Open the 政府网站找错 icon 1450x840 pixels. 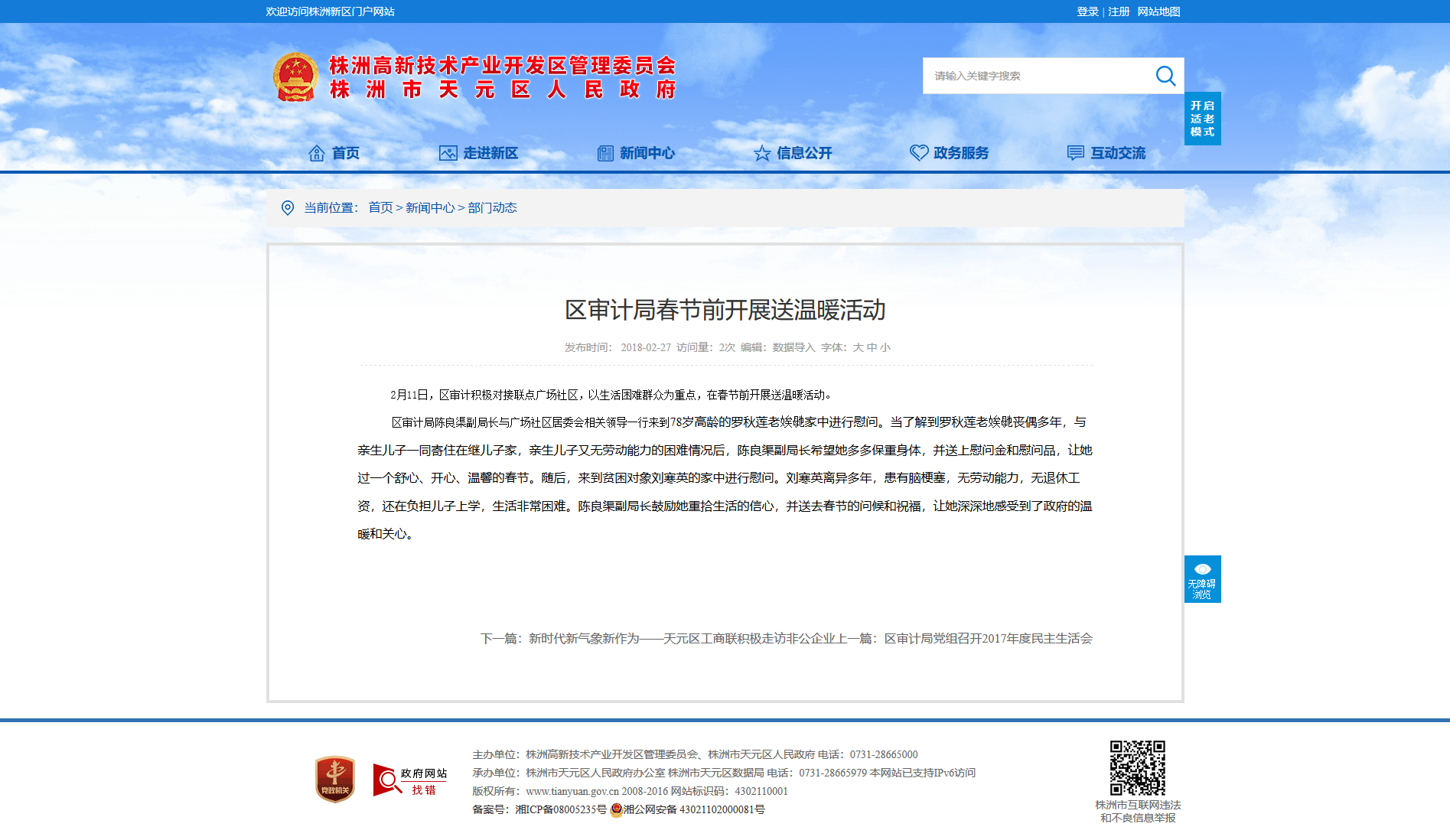click(x=410, y=780)
